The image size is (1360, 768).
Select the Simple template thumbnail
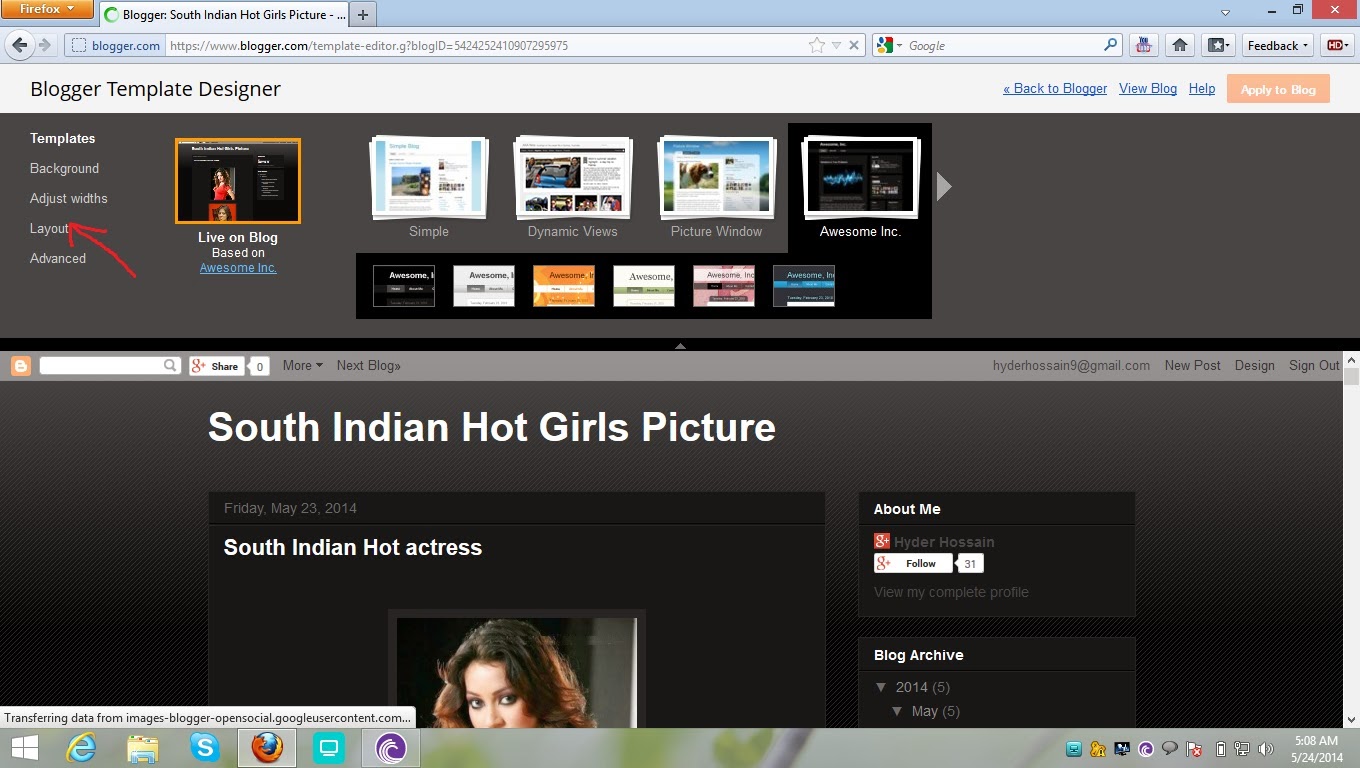(429, 179)
